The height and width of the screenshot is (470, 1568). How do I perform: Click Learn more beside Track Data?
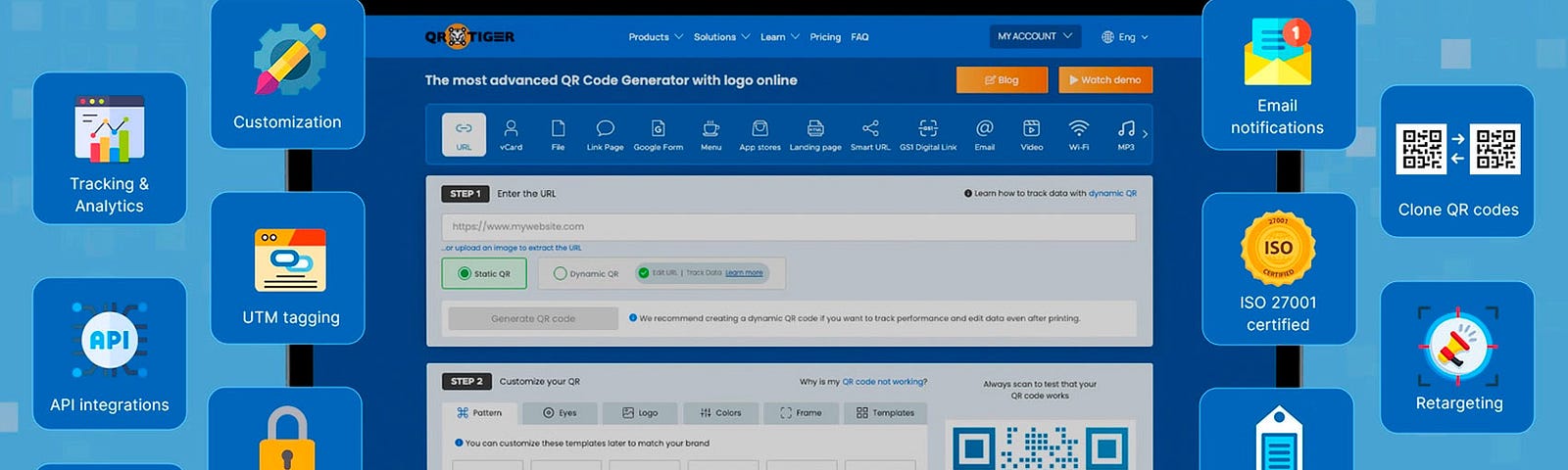point(744,273)
